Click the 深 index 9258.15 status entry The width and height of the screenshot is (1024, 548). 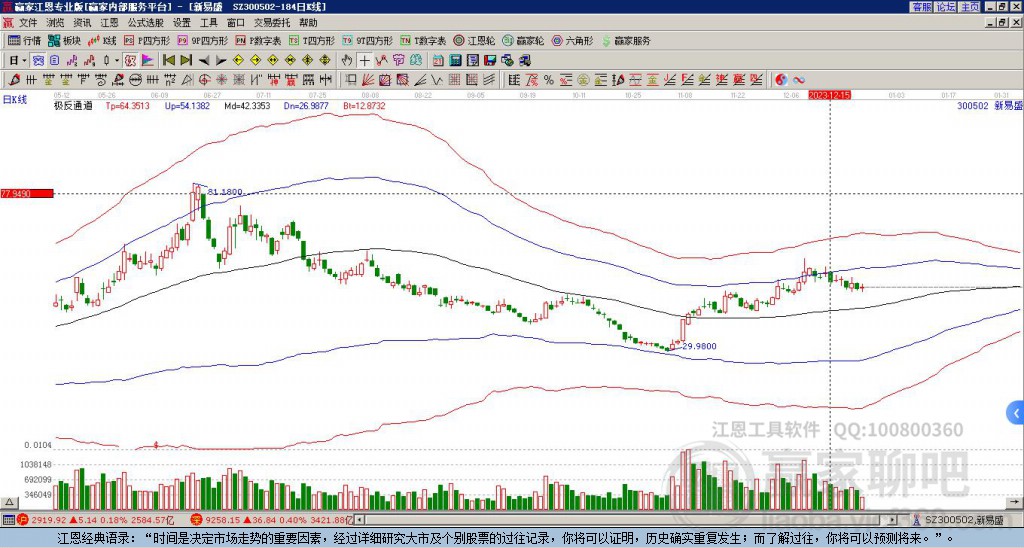[x=271, y=520]
